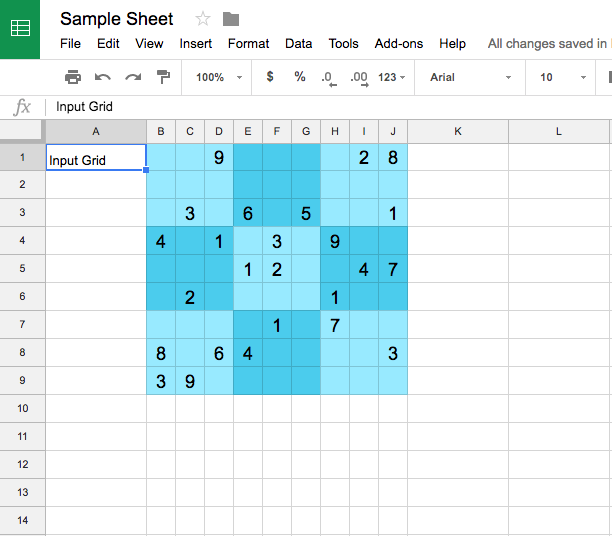Open the Google Sheets home icon
Viewport: 612px width, 536px height.
[20, 29]
